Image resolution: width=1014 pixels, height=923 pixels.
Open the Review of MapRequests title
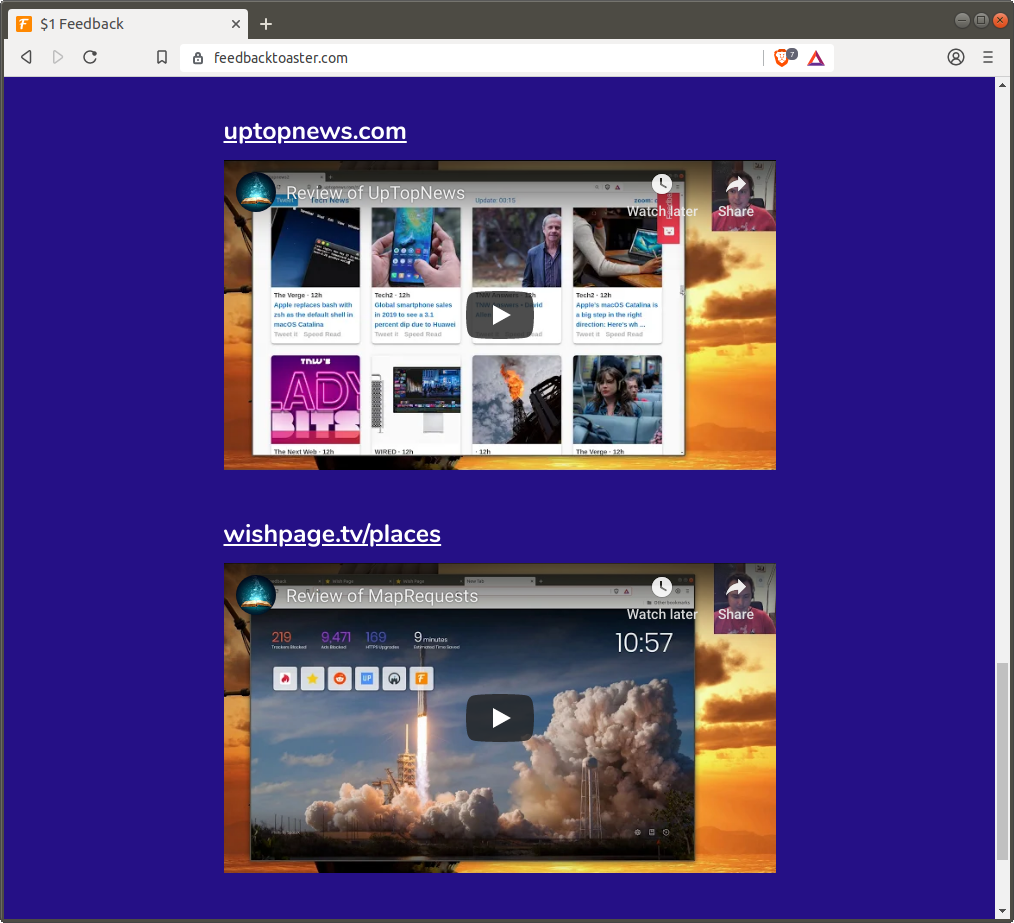click(x=382, y=596)
